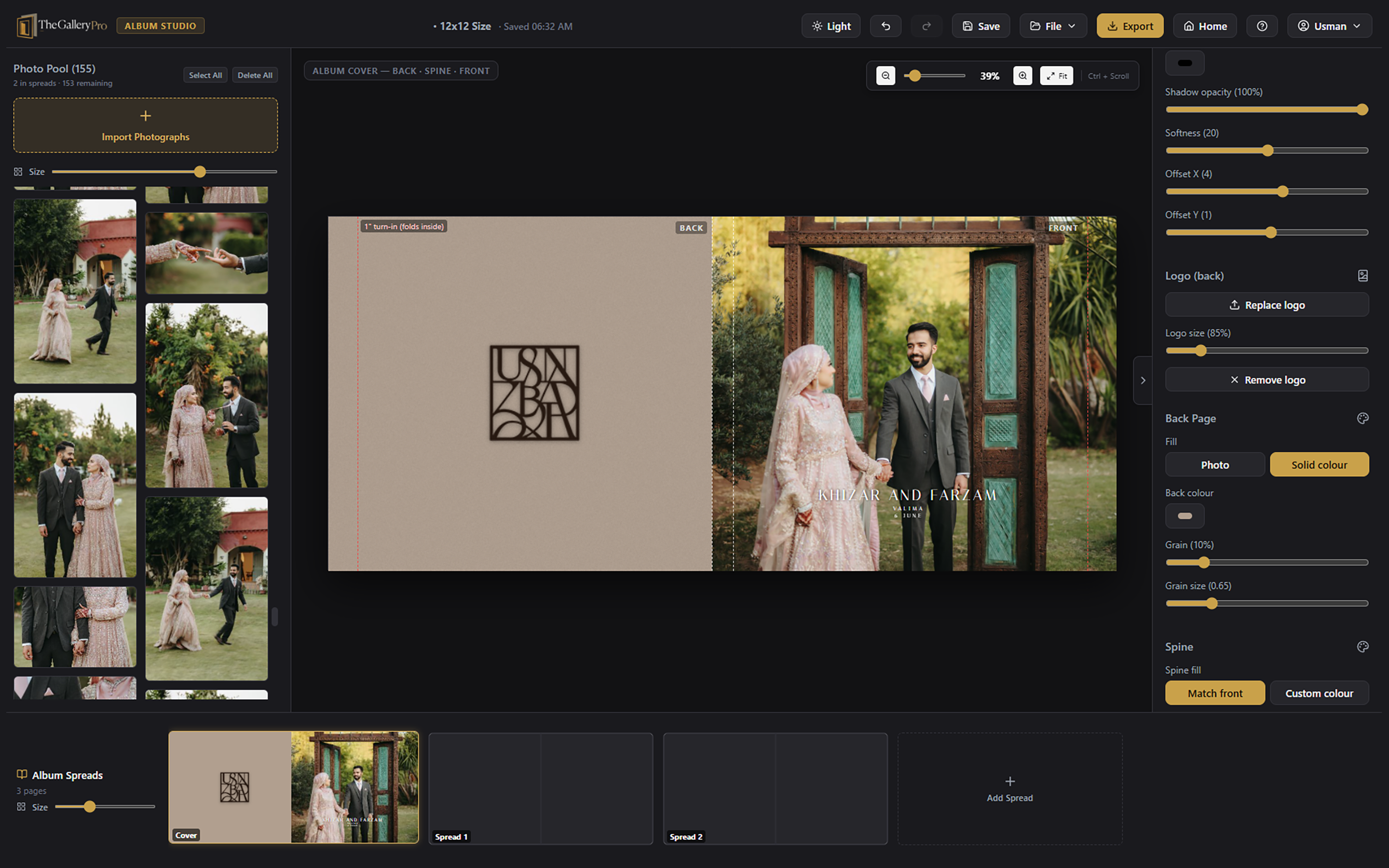Click the Grain size slider

(1267, 603)
